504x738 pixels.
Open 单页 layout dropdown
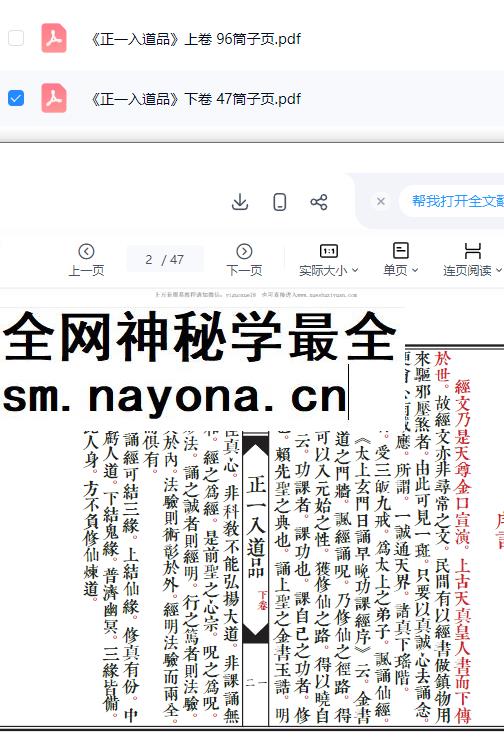400,271
